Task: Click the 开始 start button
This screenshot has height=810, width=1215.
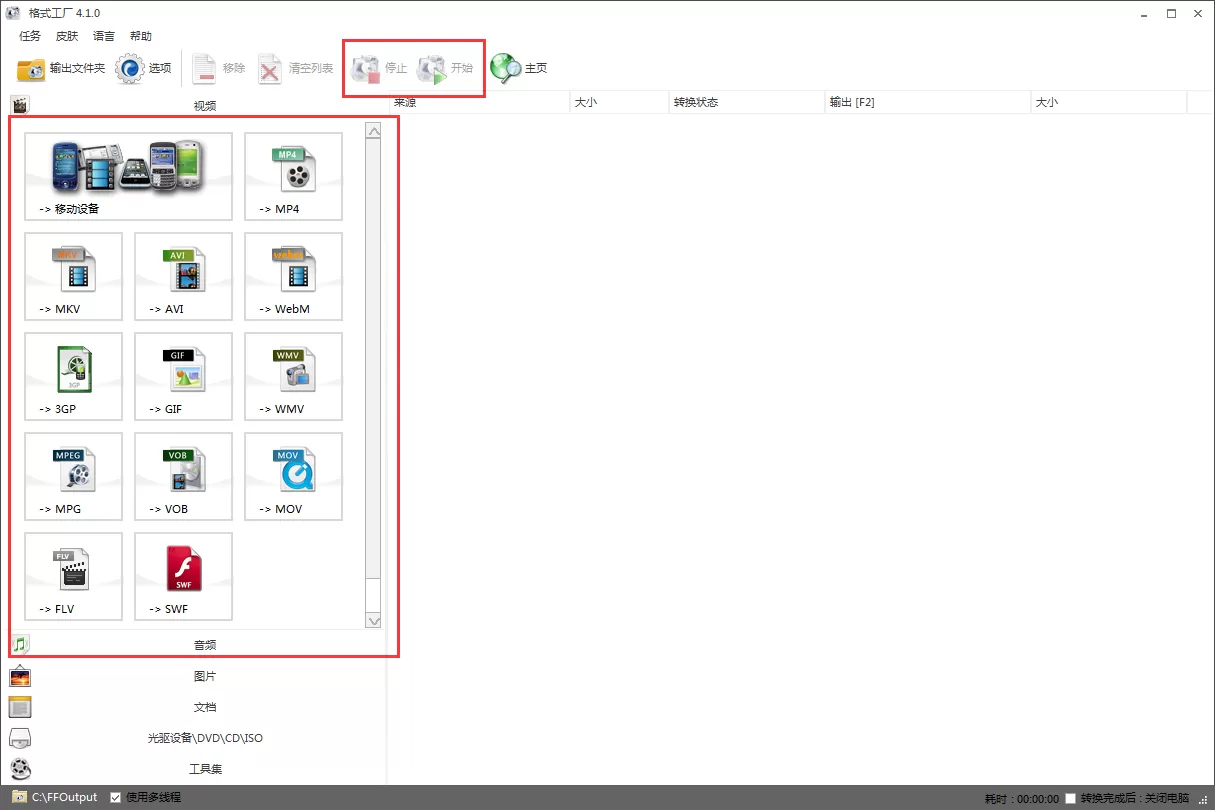Action: point(445,69)
